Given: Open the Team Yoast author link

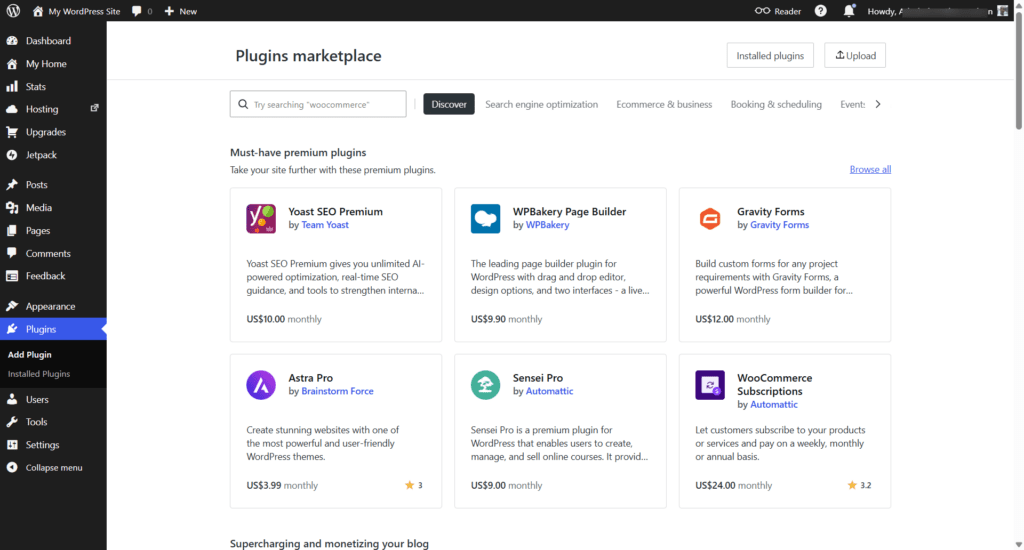Looking at the screenshot, I should (325, 225).
